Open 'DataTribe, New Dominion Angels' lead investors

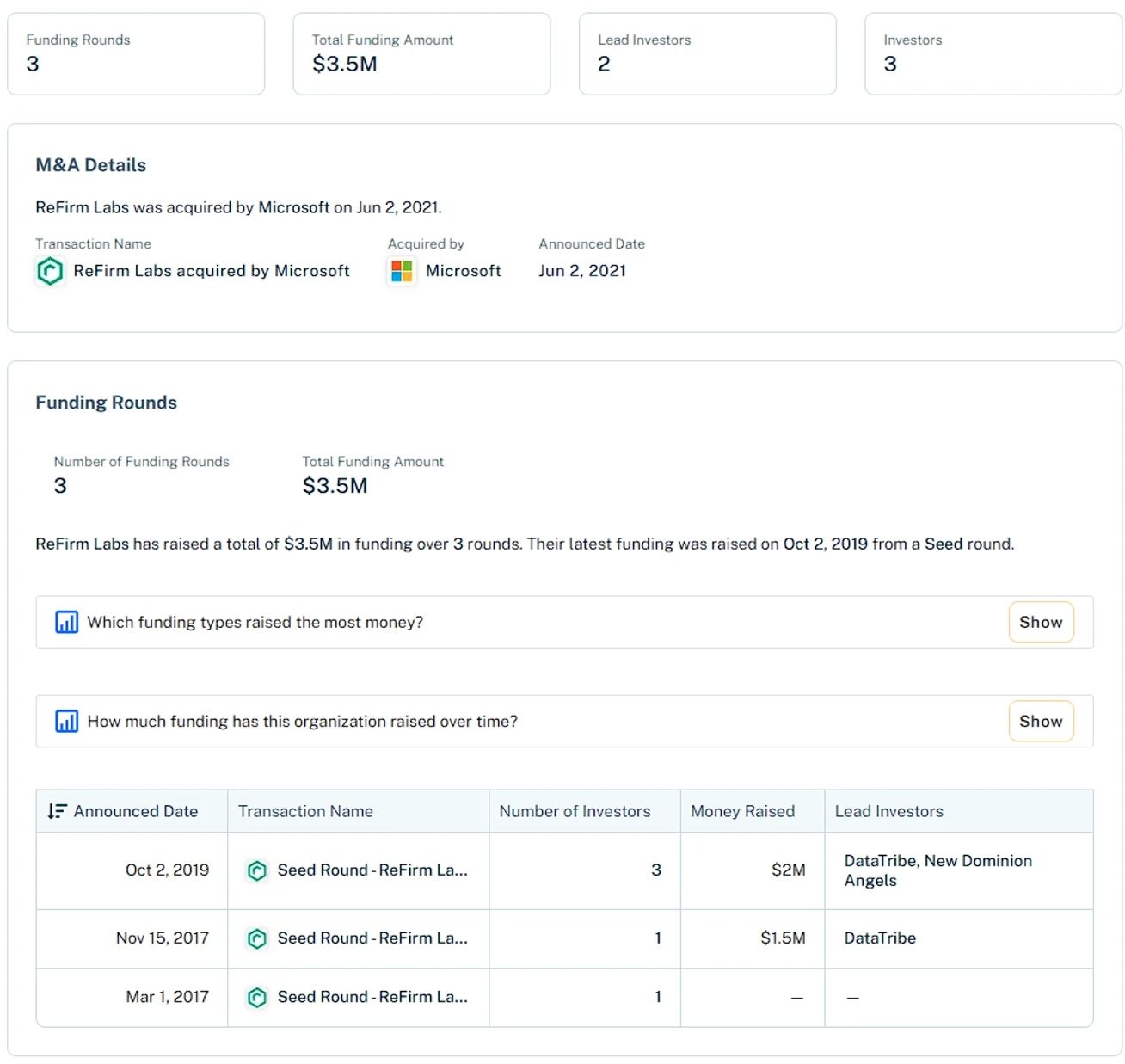pyautogui.click(x=937, y=870)
